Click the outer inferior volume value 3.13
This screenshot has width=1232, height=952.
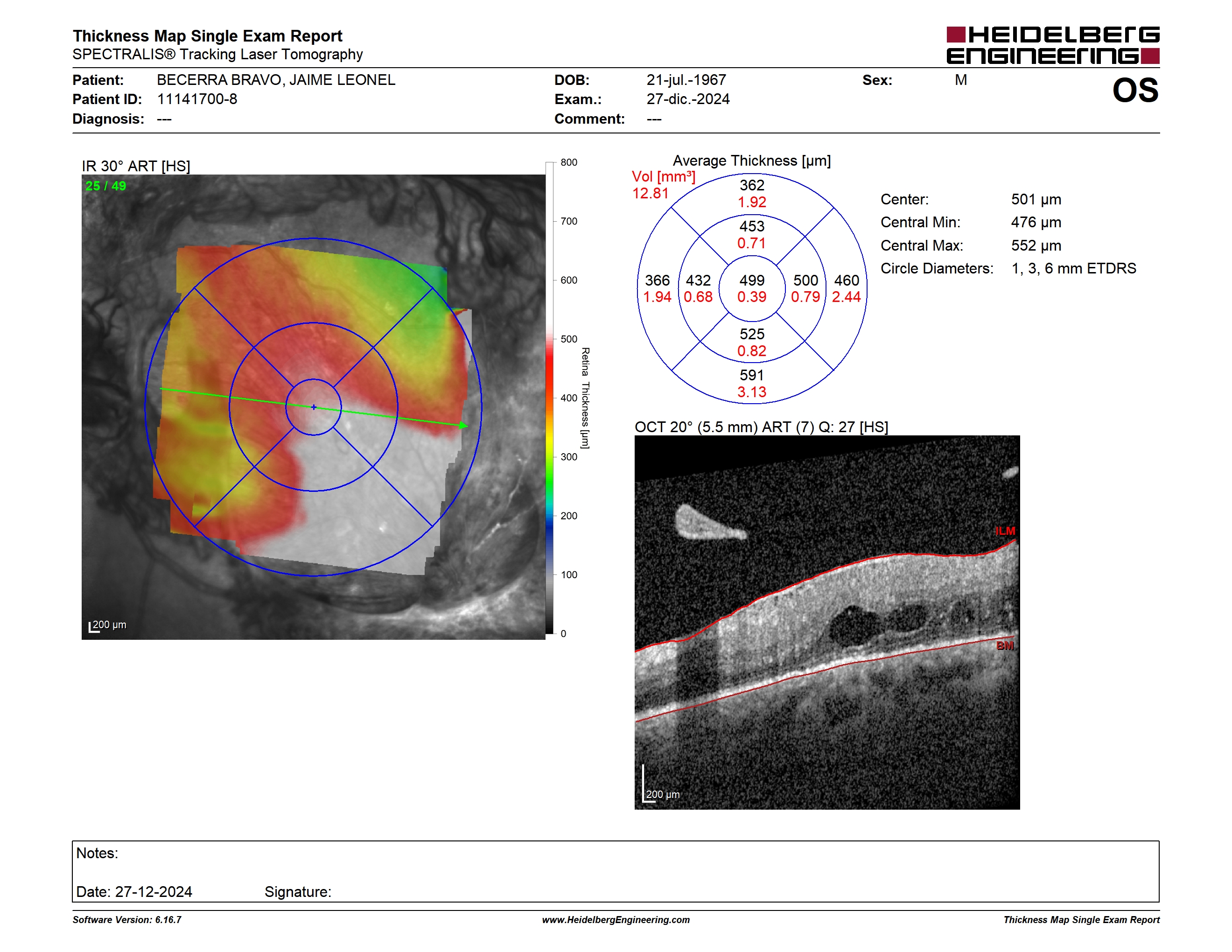tap(752, 392)
